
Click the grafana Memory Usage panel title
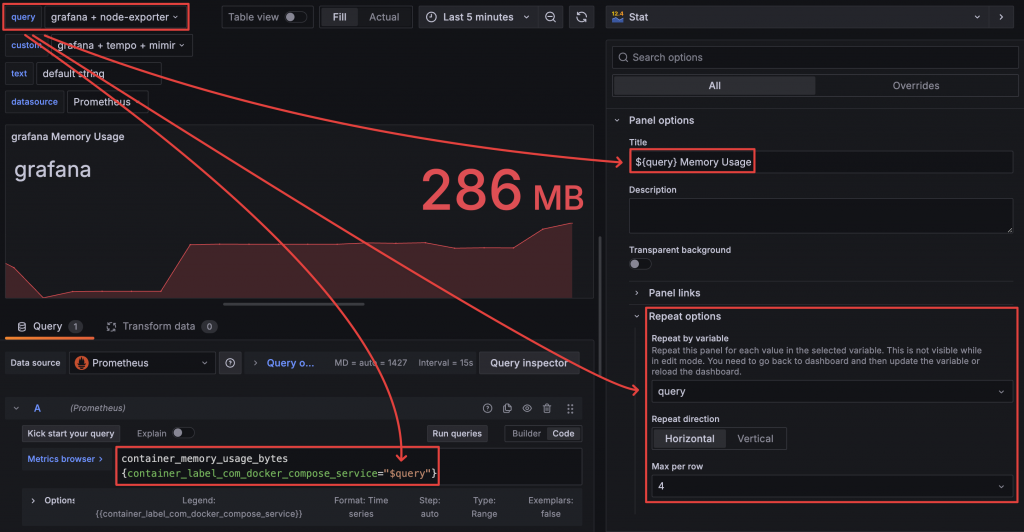pyautogui.click(x=68, y=136)
